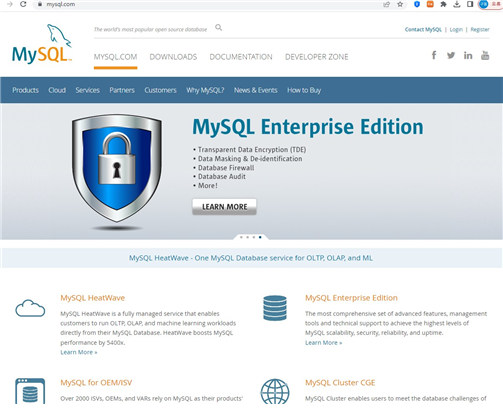Open MySQL's Twitter page icon

pyautogui.click(x=451, y=55)
